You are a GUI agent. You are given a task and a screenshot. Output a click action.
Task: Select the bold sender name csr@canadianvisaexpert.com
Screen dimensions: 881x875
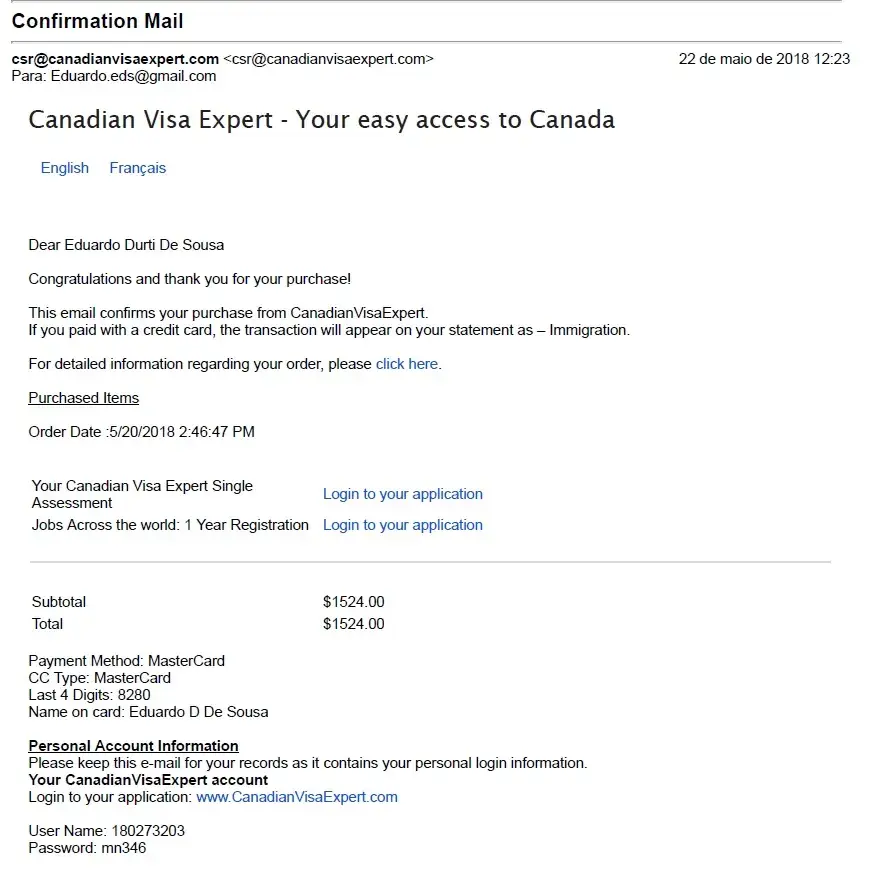coord(115,59)
